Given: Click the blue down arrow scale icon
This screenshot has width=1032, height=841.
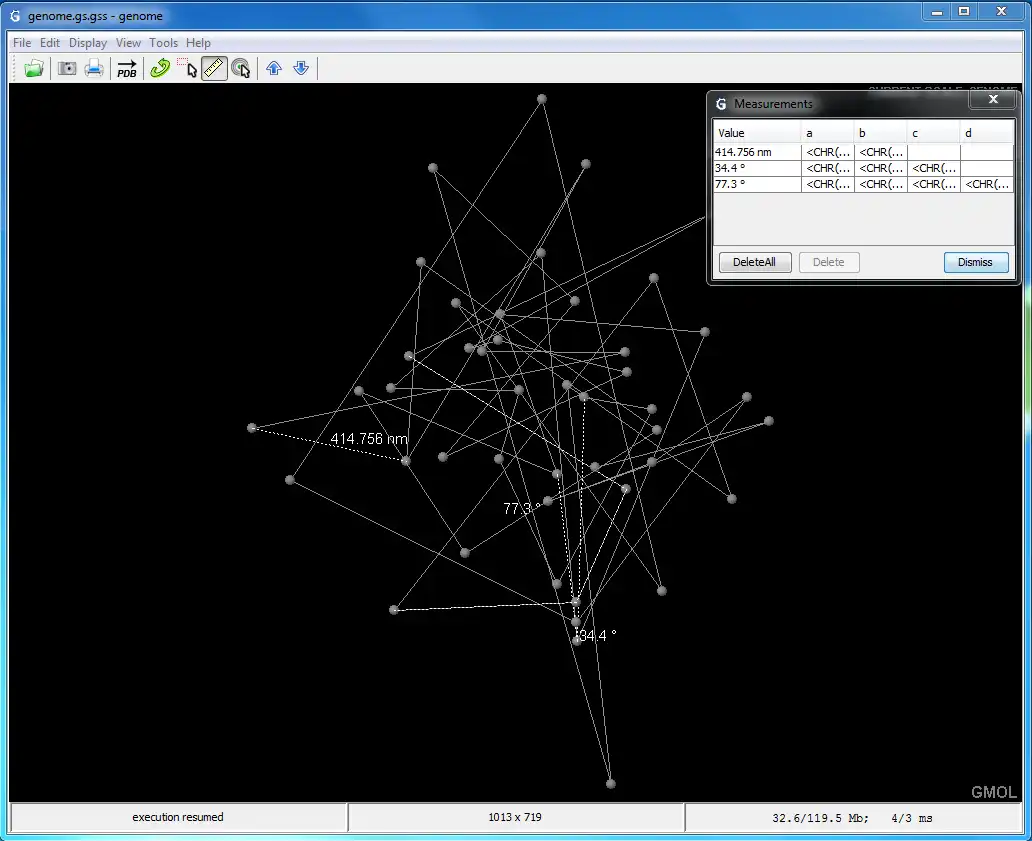Looking at the screenshot, I should click(x=301, y=68).
